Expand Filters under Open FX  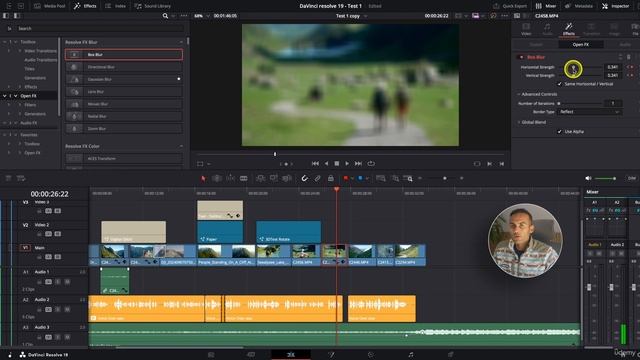[x=20, y=105]
